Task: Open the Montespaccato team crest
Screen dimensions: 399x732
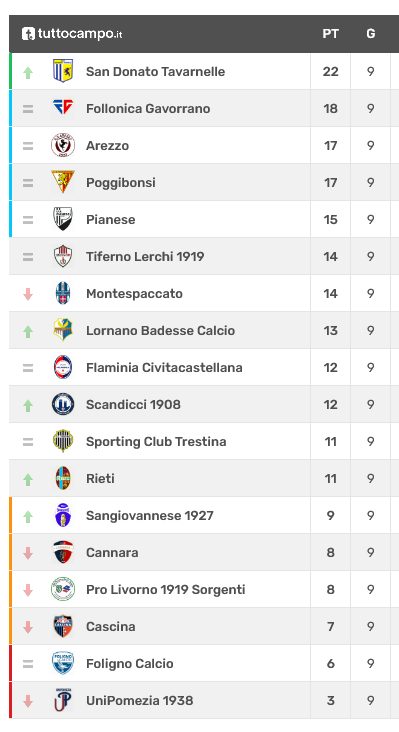Action: (x=63, y=293)
